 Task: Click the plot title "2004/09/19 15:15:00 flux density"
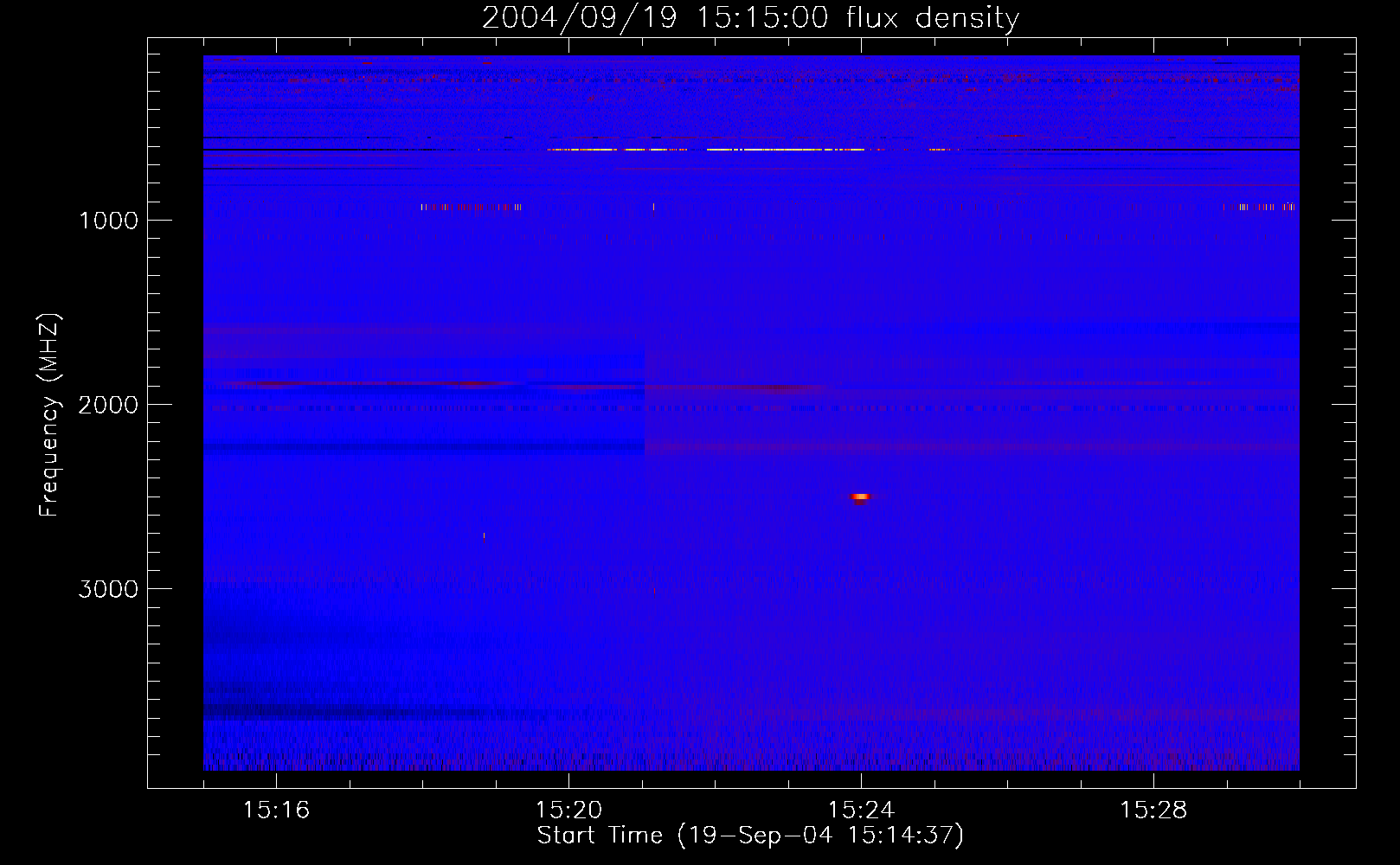coord(750,17)
